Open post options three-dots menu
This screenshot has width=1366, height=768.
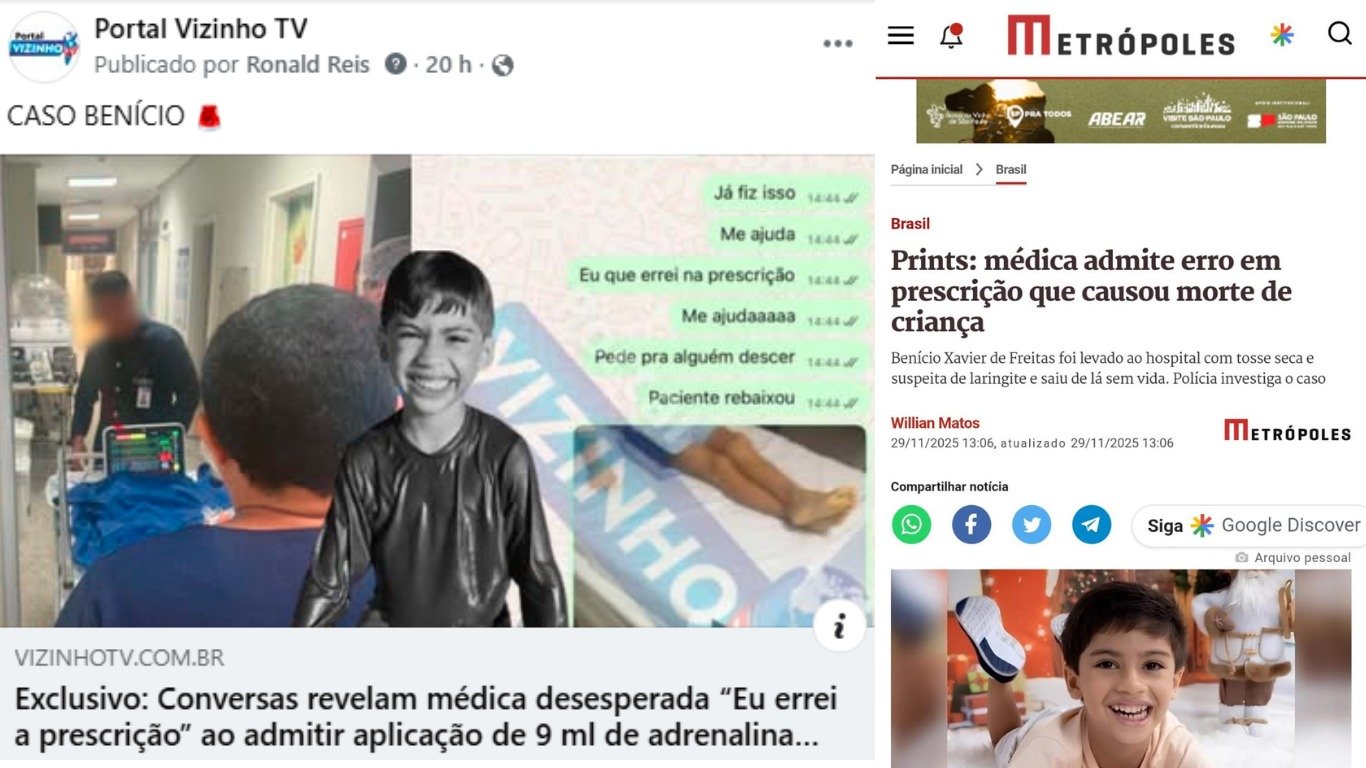point(838,44)
